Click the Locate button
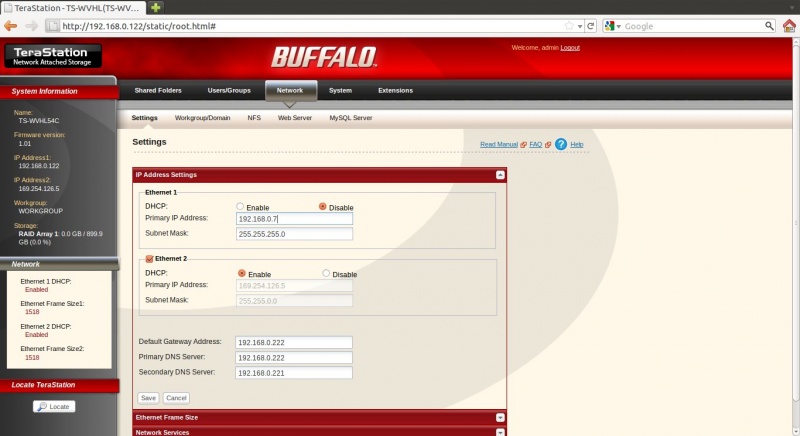 tap(54, 406)
